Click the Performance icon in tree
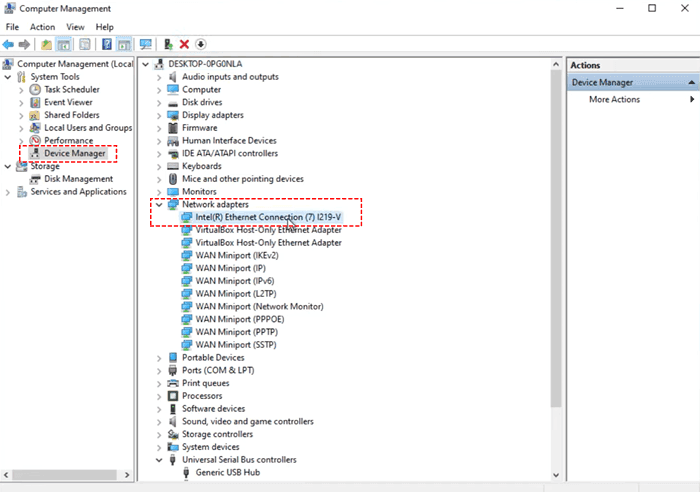The image size is (700, 492). coord(35,141)
